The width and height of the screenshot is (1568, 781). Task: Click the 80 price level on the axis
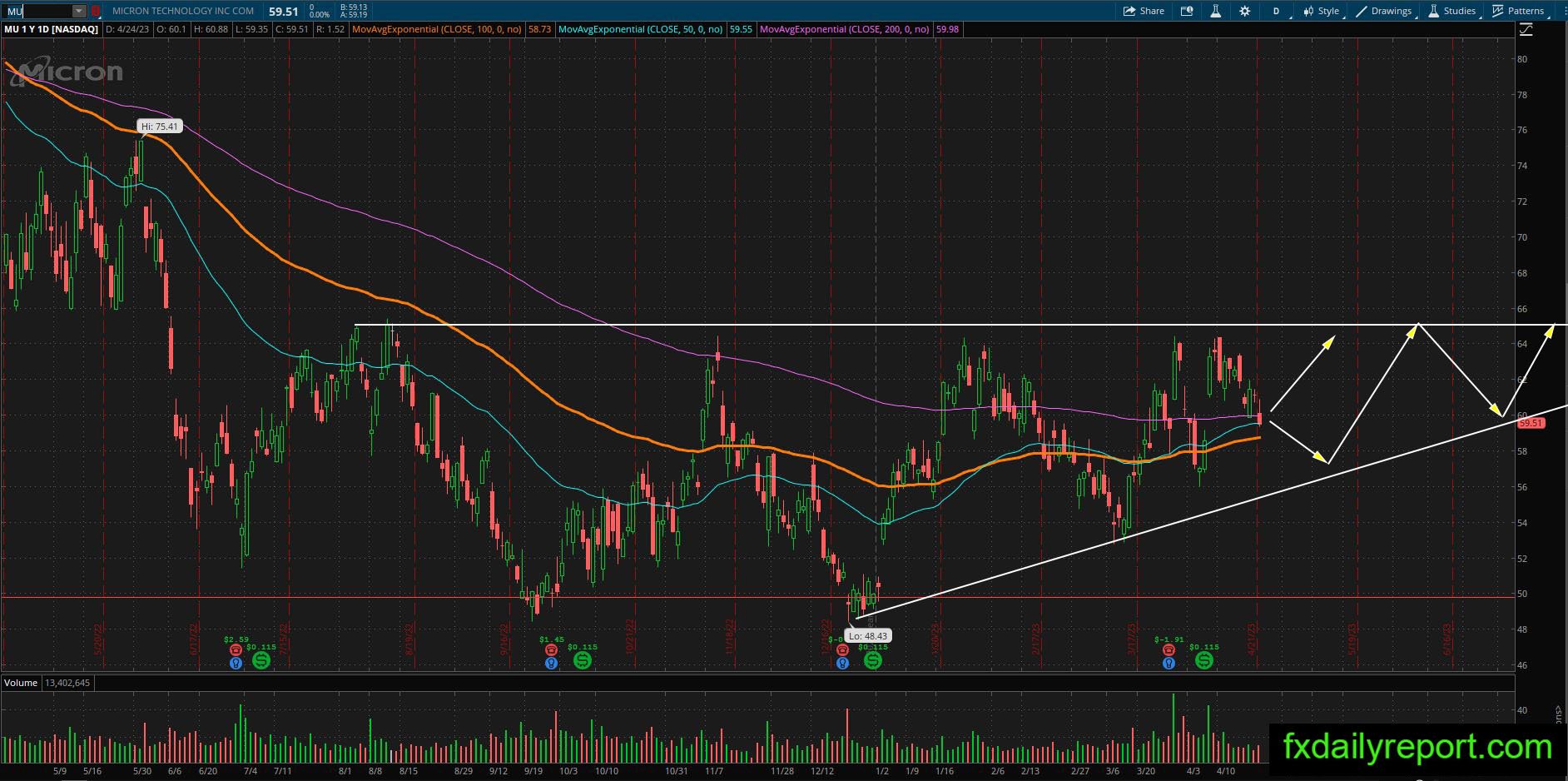(x=1522, y=59)
